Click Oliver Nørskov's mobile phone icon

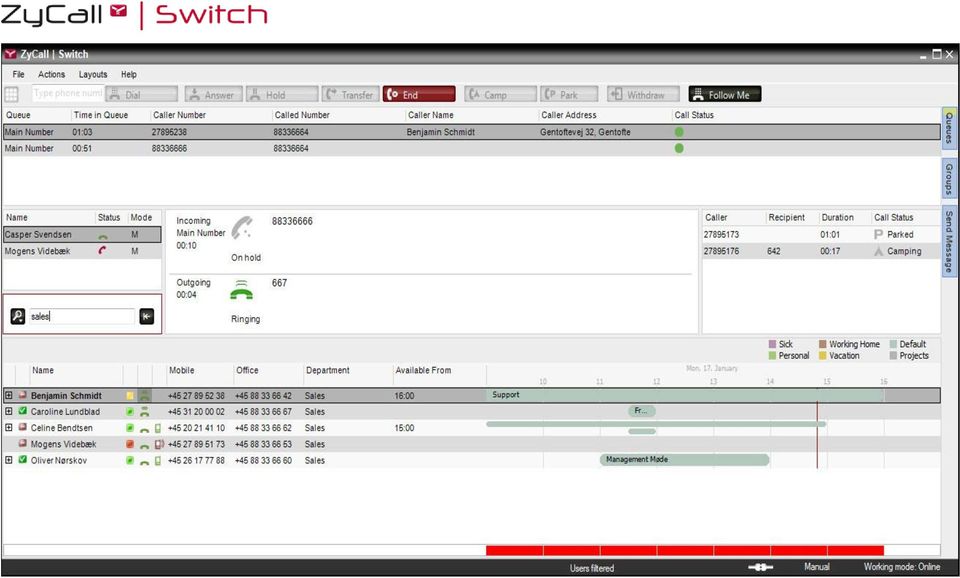[158, 460]
